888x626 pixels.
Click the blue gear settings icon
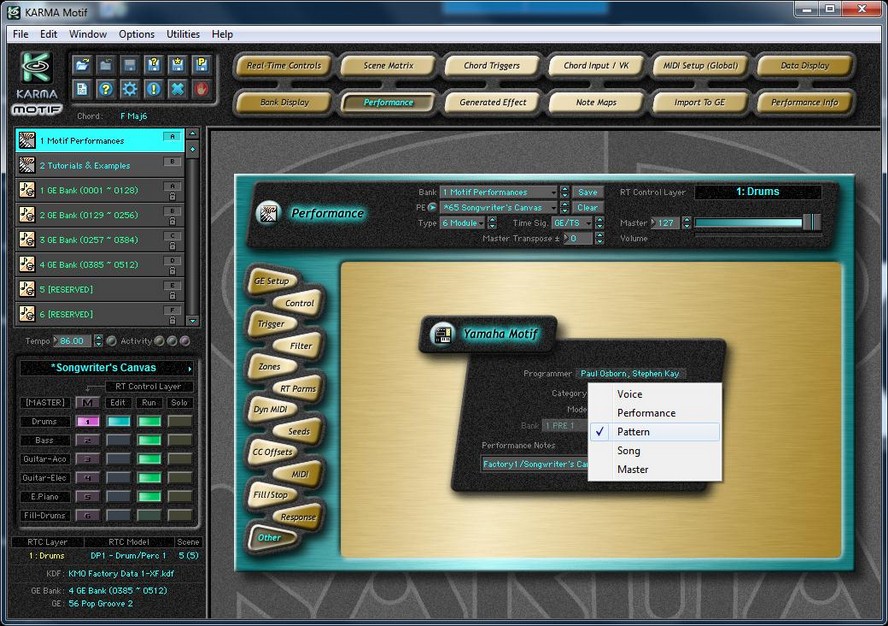point(130,88)
